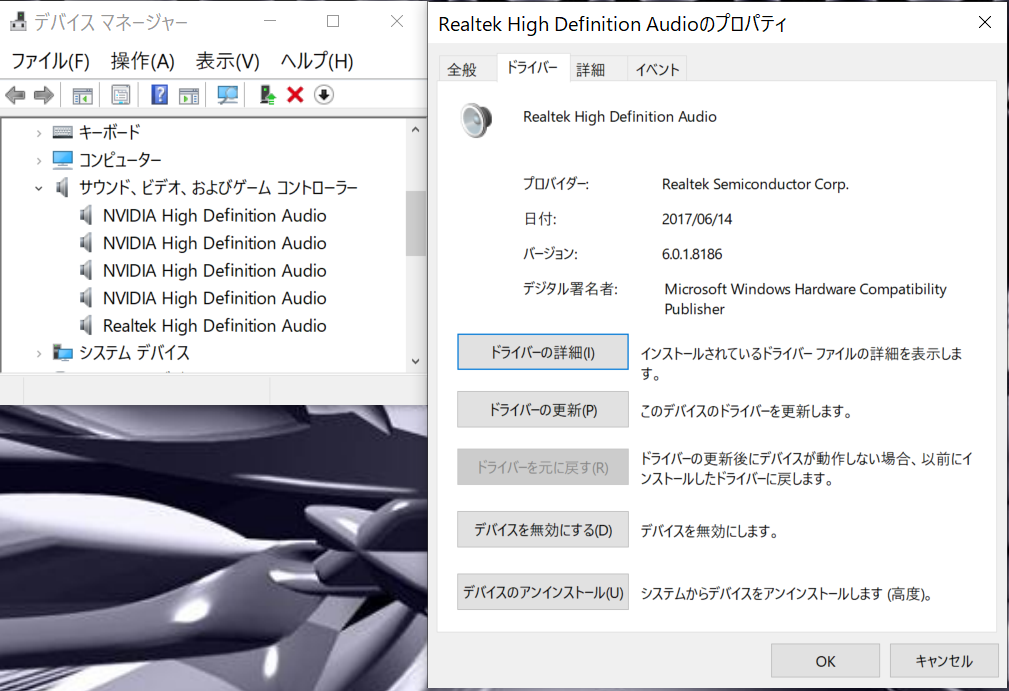This screenshot has width=1009, height=691.
Task: Click the プロバイダー: label
Action: pyautogui.click(x=556, y=184)
